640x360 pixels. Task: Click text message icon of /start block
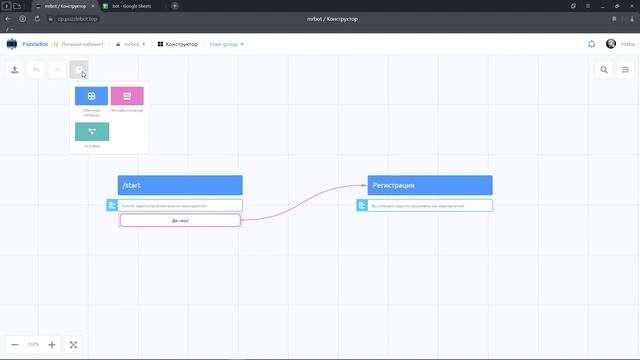112,205
